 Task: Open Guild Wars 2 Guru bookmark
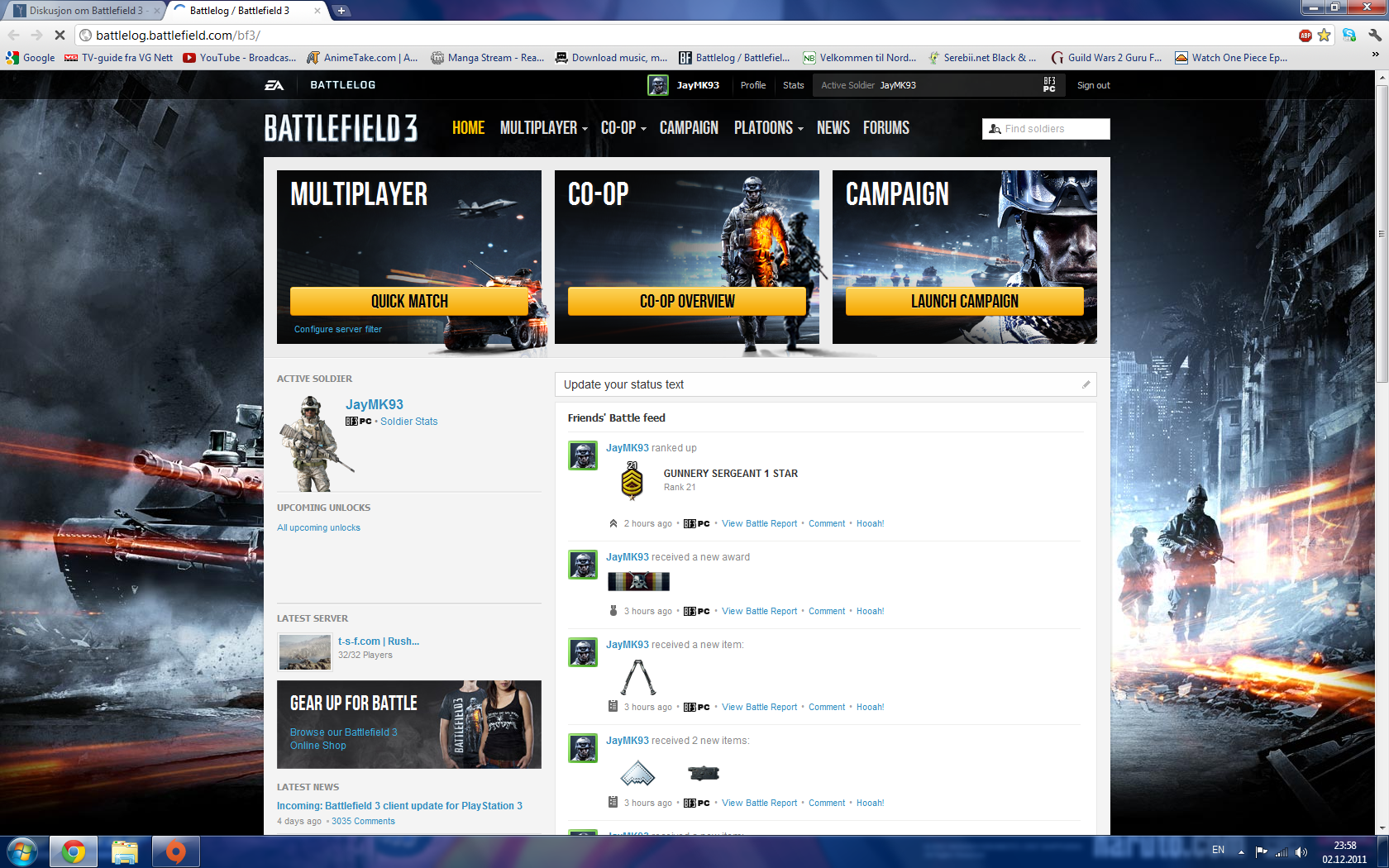[x=1106, y=58]
